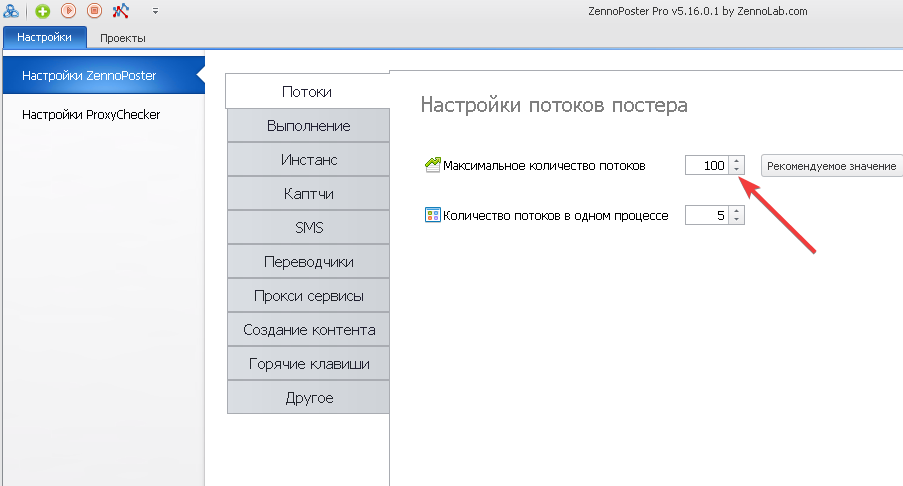This screenshot has height=486, width=903.
Task: Open the Выполнение settings tab
Action: click(x=308, y=126)
